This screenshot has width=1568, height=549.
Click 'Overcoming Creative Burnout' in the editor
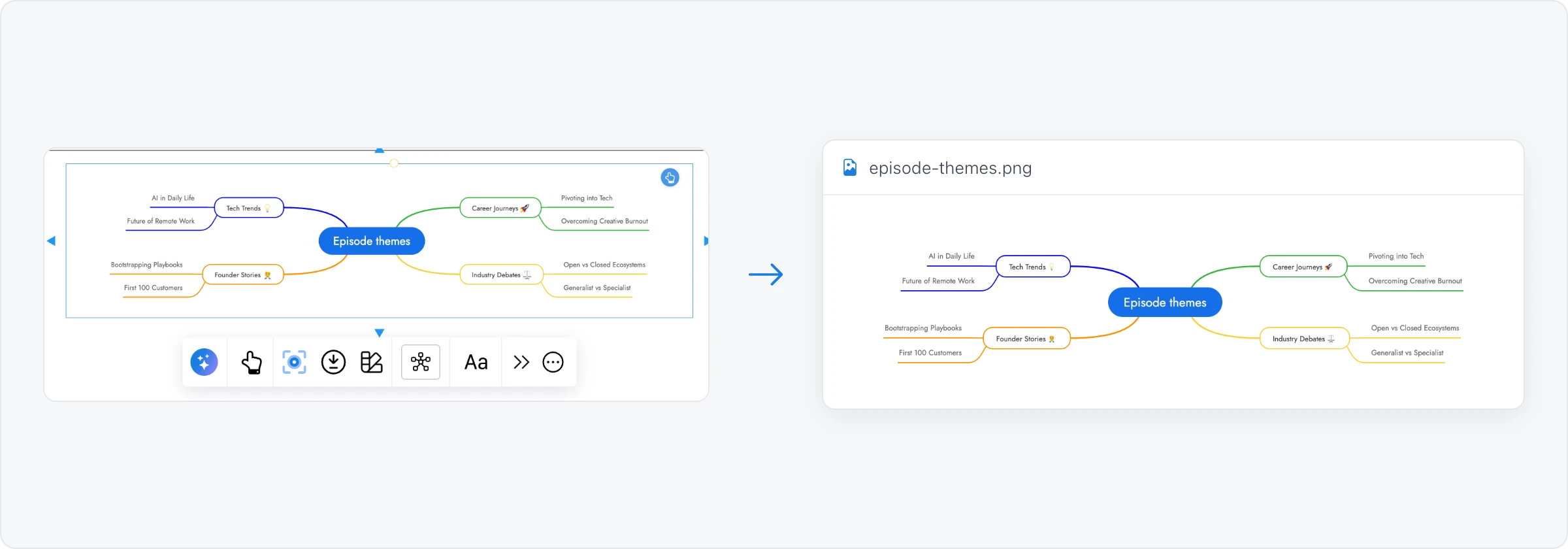click(604, 221)
